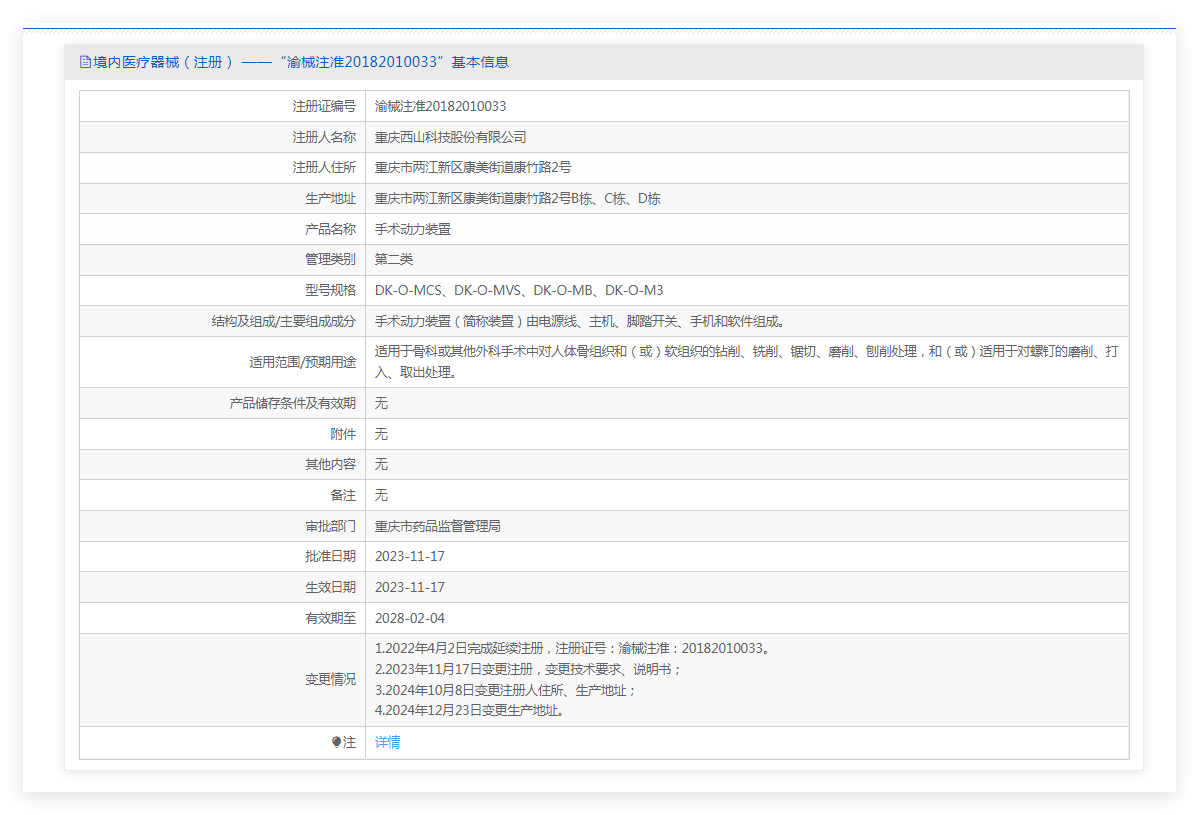
Task: Click the 审批部门 label
Action: (330, 526)
